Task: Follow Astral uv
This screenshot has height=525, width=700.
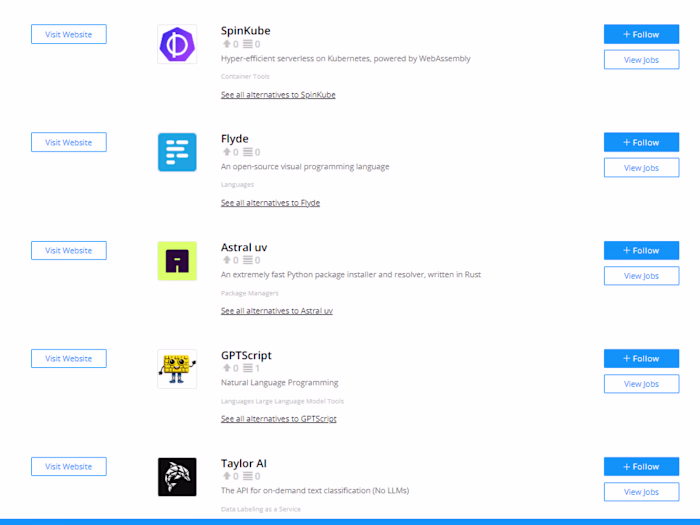Action: pyautogui.click(x=642, y=250)
